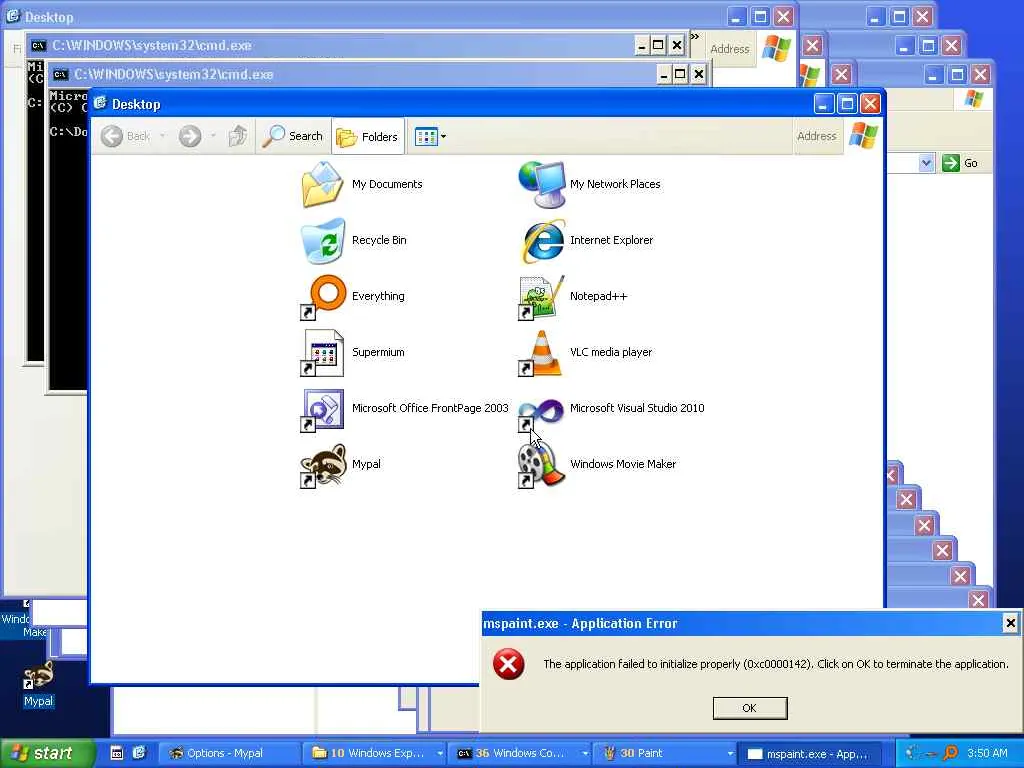Image resolution: width=1024 pixels, height=768 pixels.
Task: Select the My Network Places icon
Action: point(541,184)
